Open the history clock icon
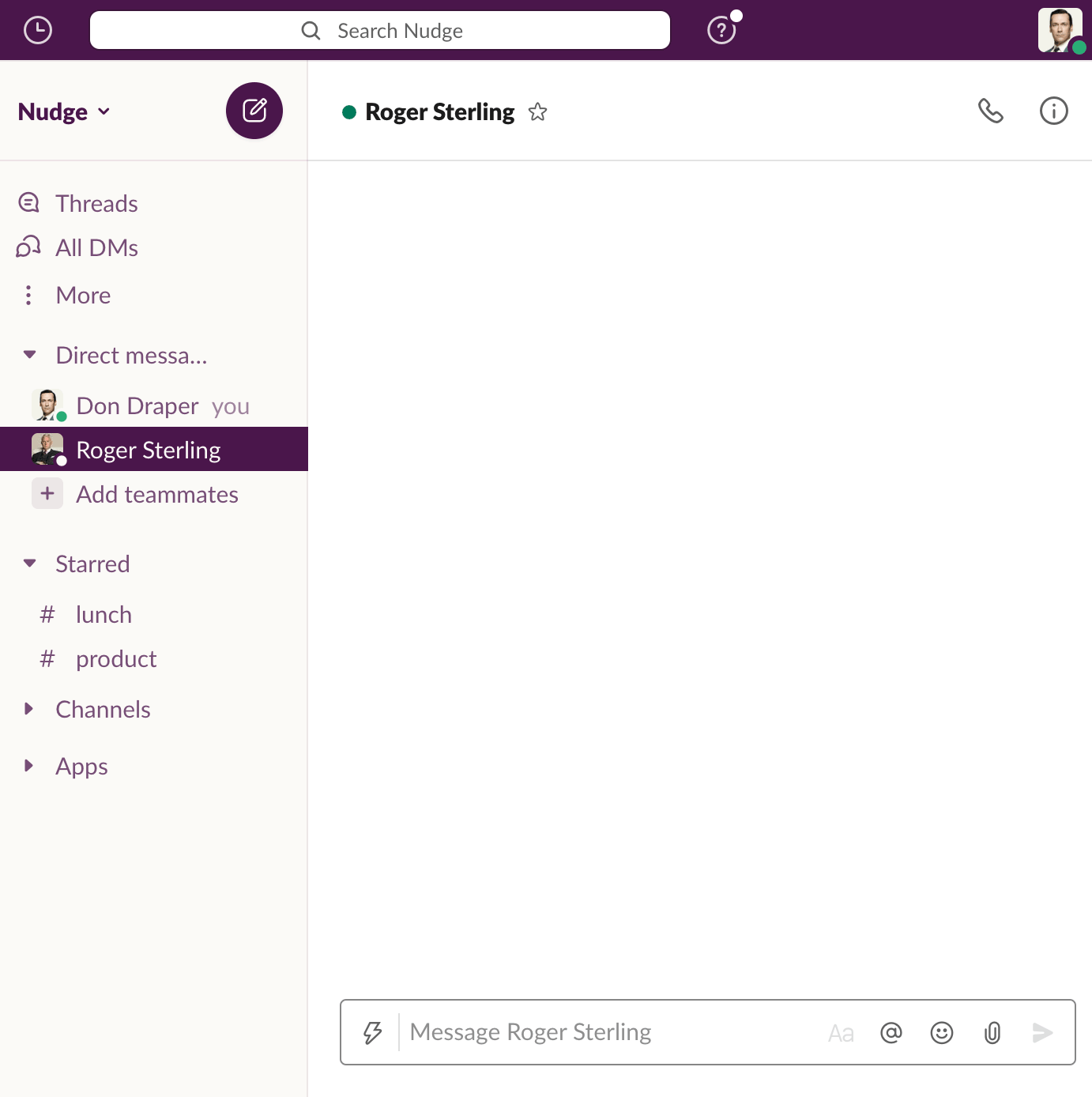Image resolution: width=1092 pixels, height=1097 pixels. point(38,30)
